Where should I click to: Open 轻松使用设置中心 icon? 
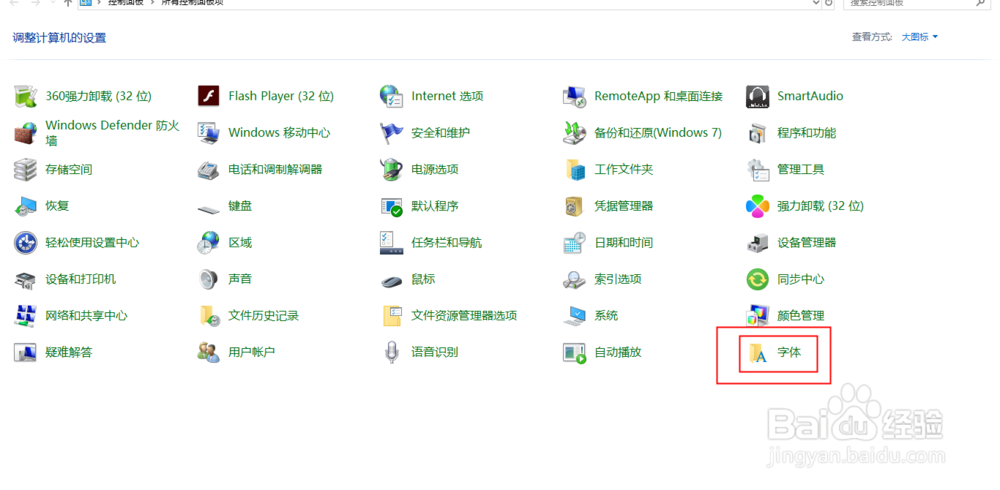point(26,242)
